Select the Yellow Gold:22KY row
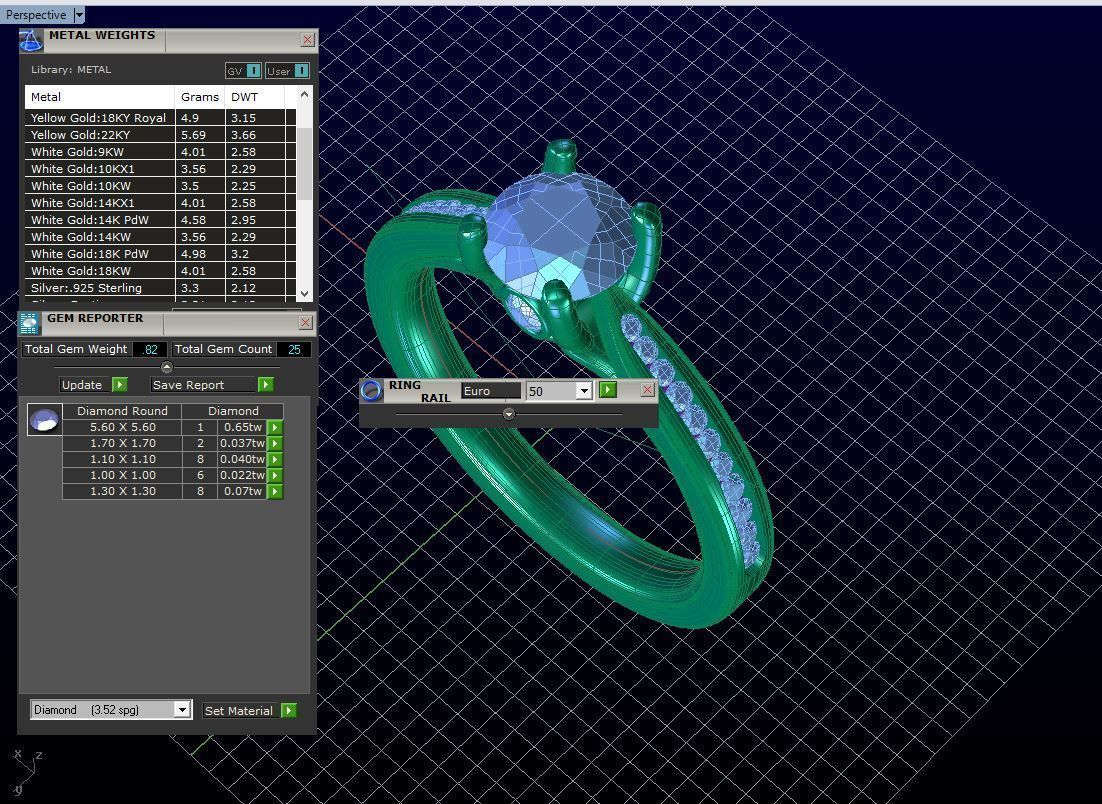Viewport: 1102px width, 804px height. (160, 135)
